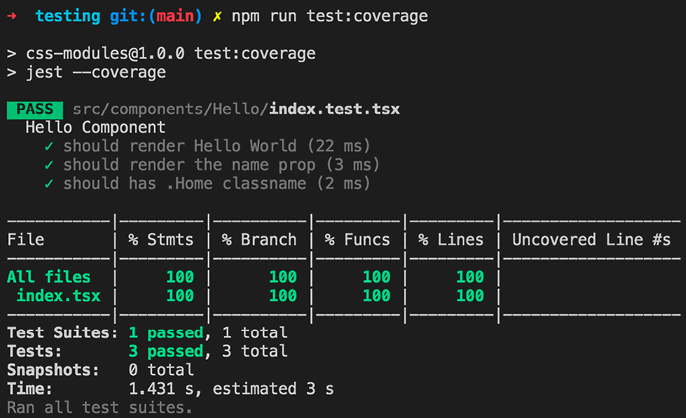This screenshot has height=418, width=686.
Task: Click the '3 passed' Tests result
Action: 166,352
